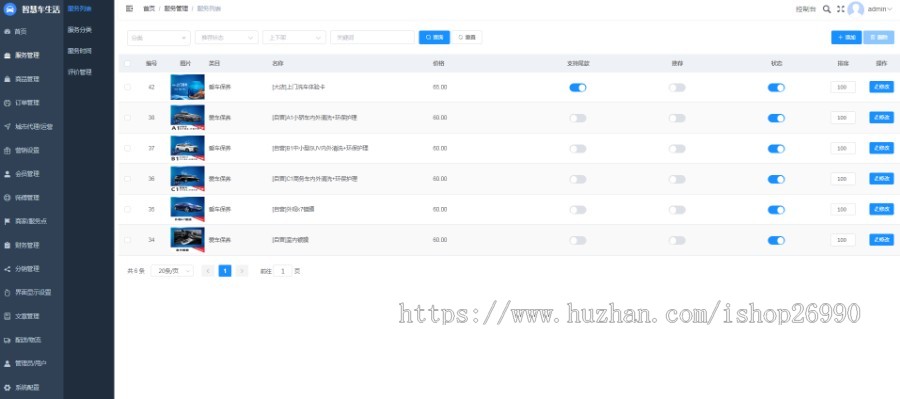The width and height of the screenshot is (900, 399).
Task: Switch off the 状态 toggle for item 38
Action: click(x=776, y=118)
